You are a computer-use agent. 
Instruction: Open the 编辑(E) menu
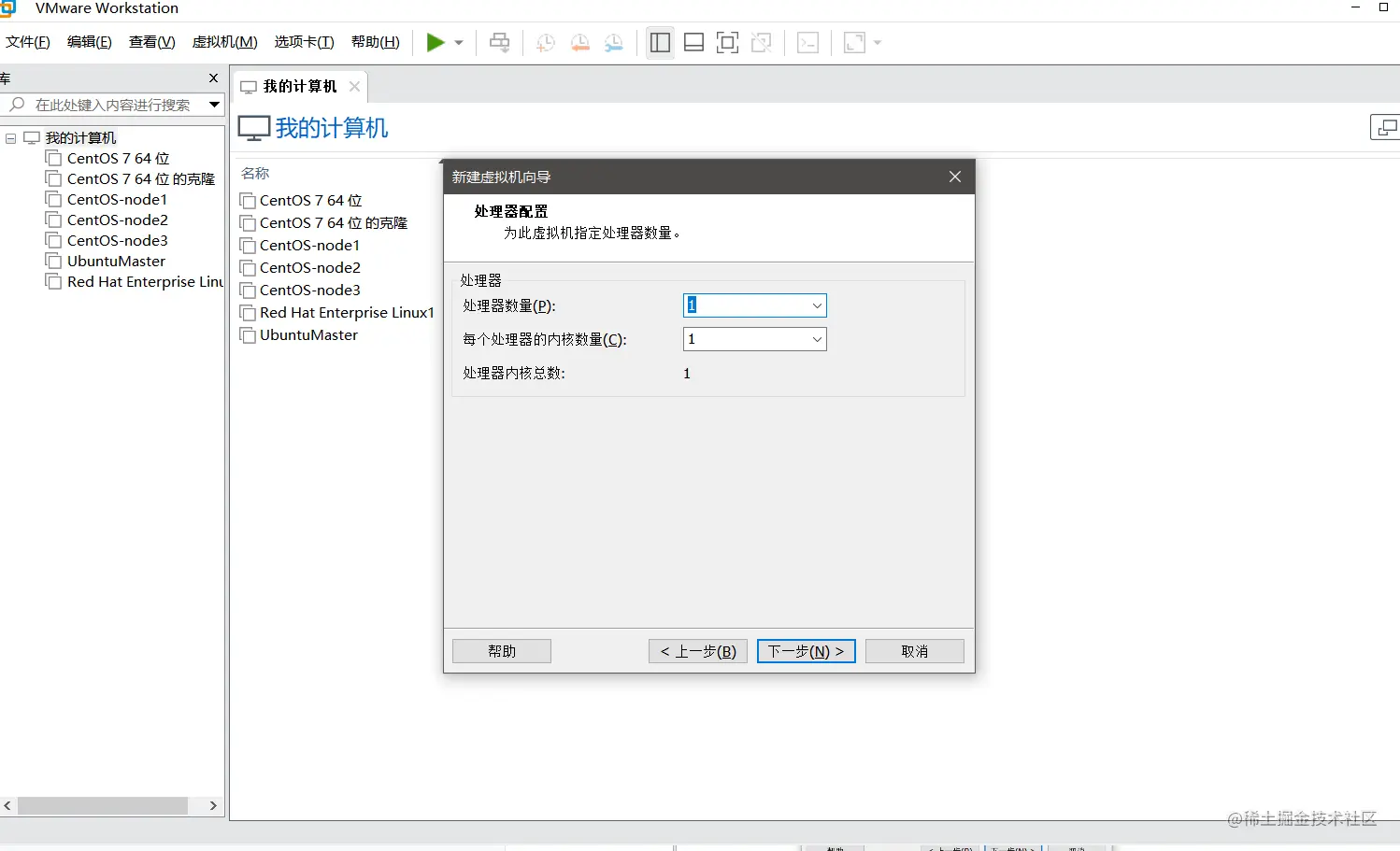[x=90, y=42]
